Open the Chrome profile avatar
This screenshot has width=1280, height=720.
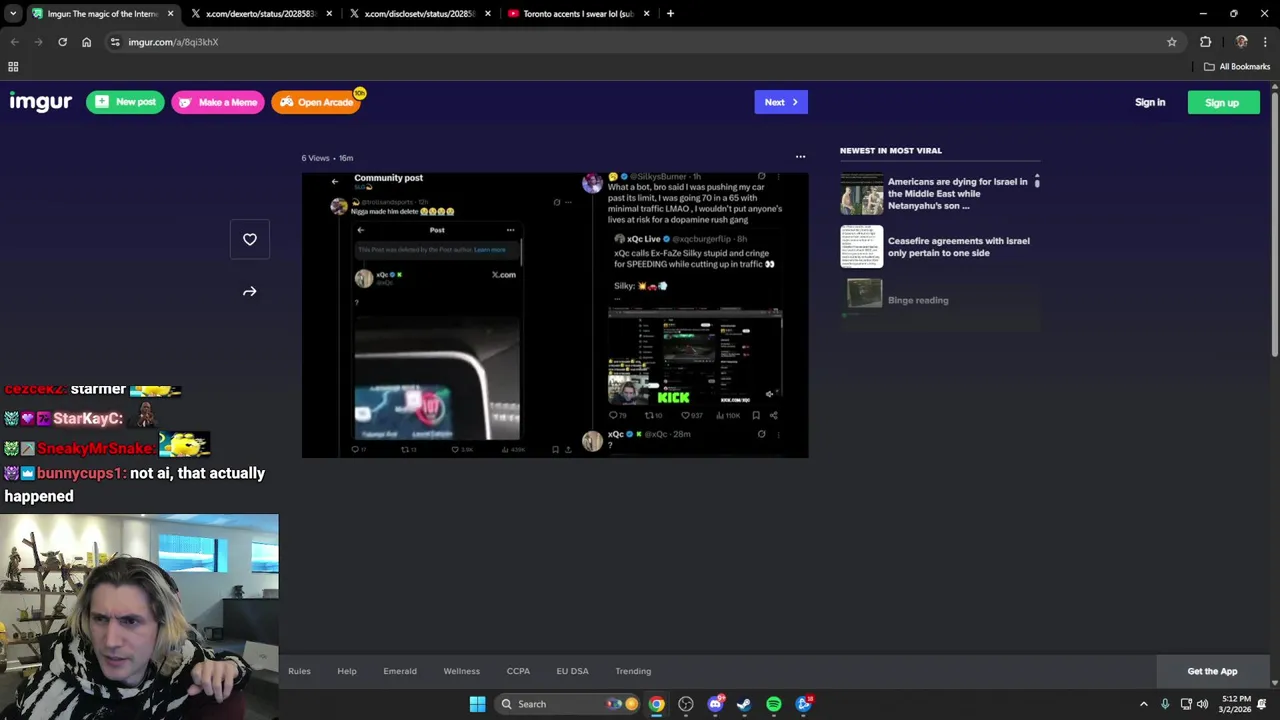pyautogui.click(x=1242, y=42)
